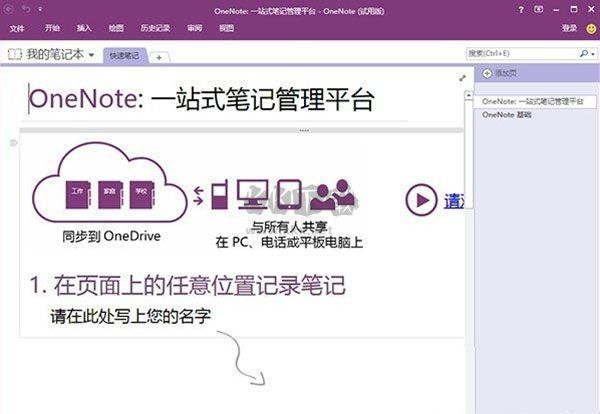Select the 快速笔记 section tab
This screenshot has width=600, height=414.
(125, 56)
